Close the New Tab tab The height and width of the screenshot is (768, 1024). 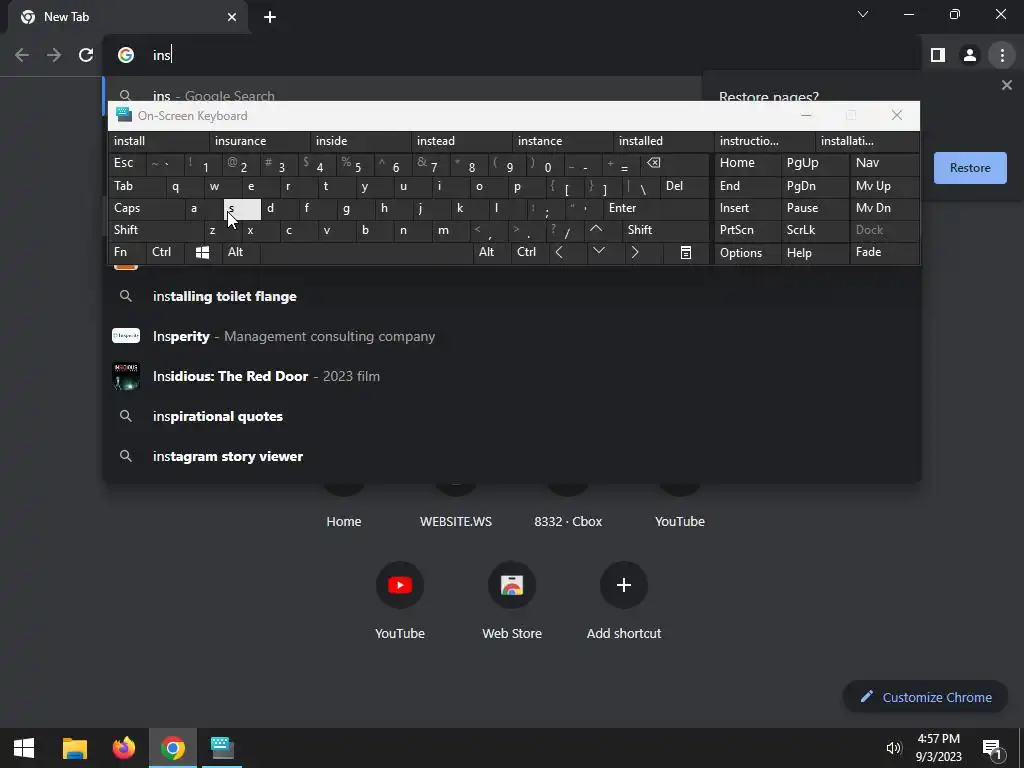pyautogui.click(x=232, y=17)
